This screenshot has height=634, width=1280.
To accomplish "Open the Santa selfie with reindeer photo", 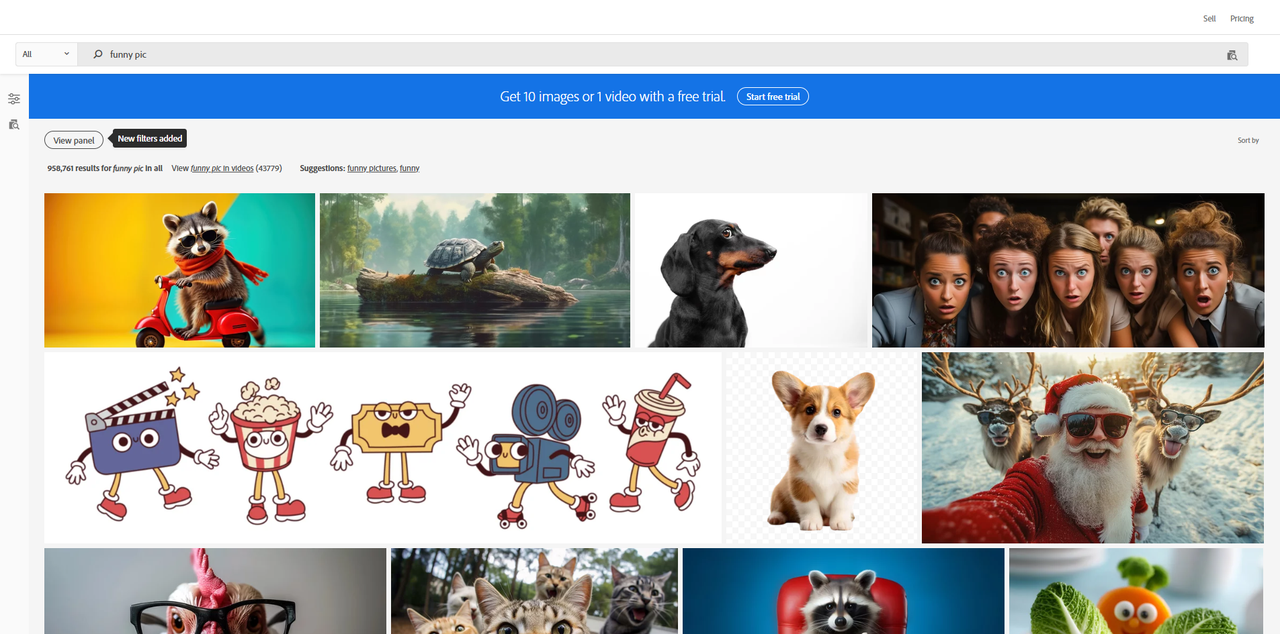I will coord(1092,447).
